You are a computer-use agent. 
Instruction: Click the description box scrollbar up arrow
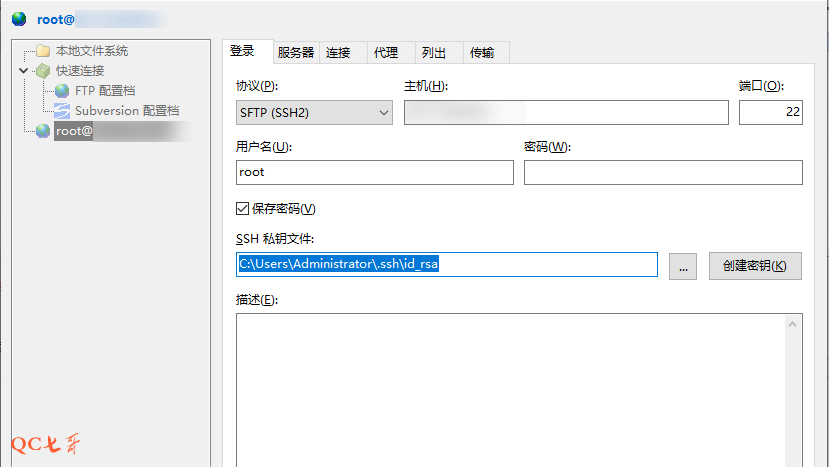pyautogui.click(x=793, y=324)
